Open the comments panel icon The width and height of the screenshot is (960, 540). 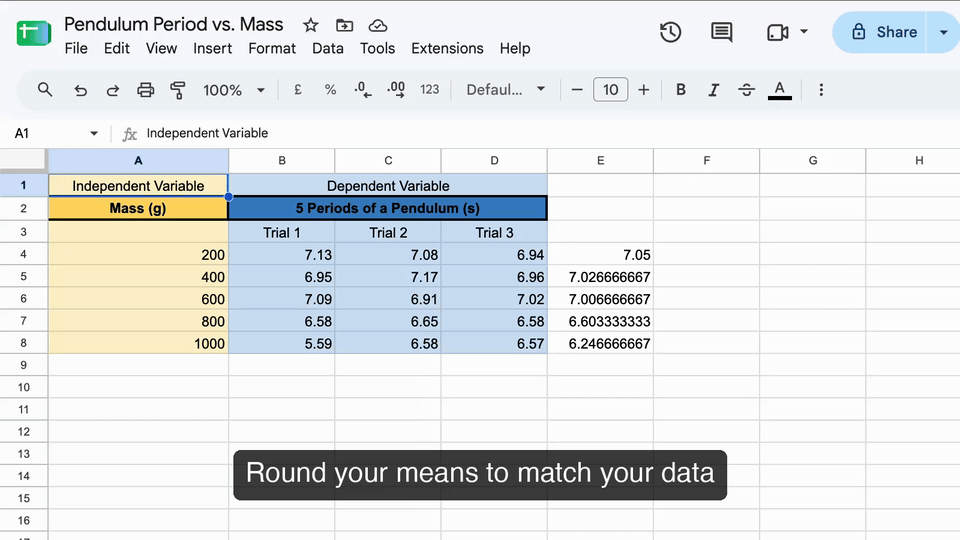[x=721, y=32]
